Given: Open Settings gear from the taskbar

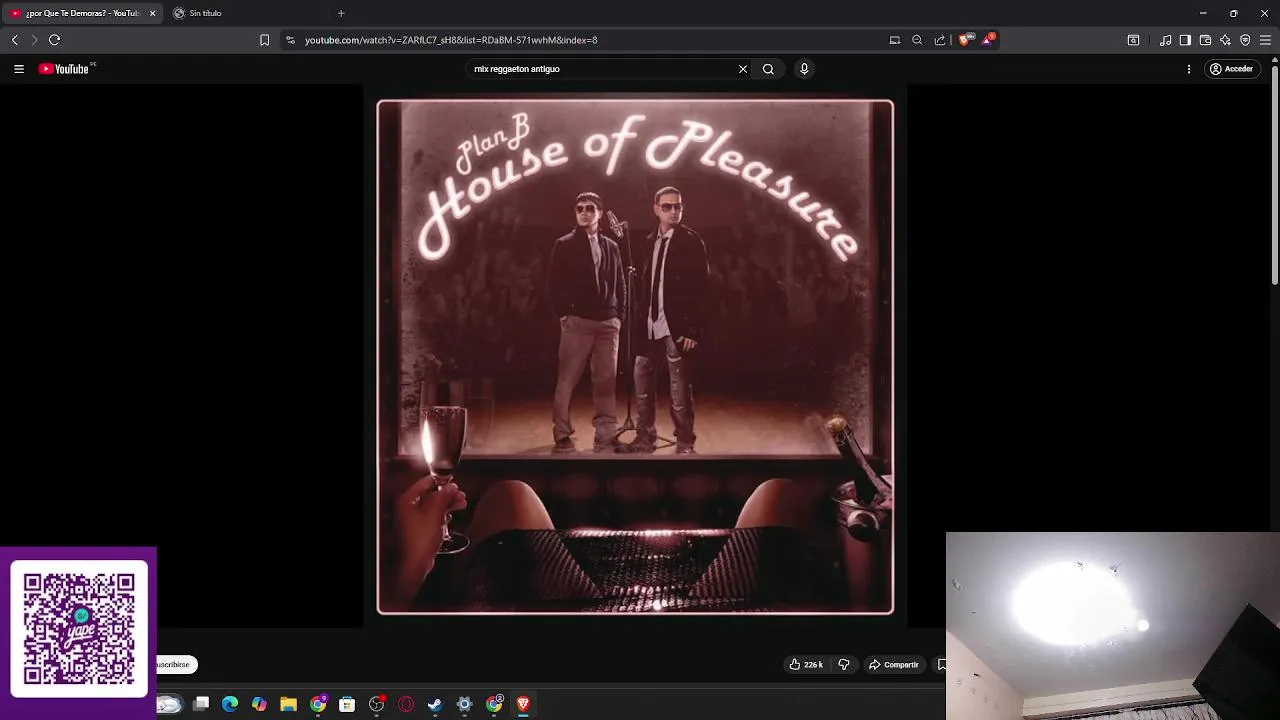Looking at the screenshot, I should [x=464, y=704].
